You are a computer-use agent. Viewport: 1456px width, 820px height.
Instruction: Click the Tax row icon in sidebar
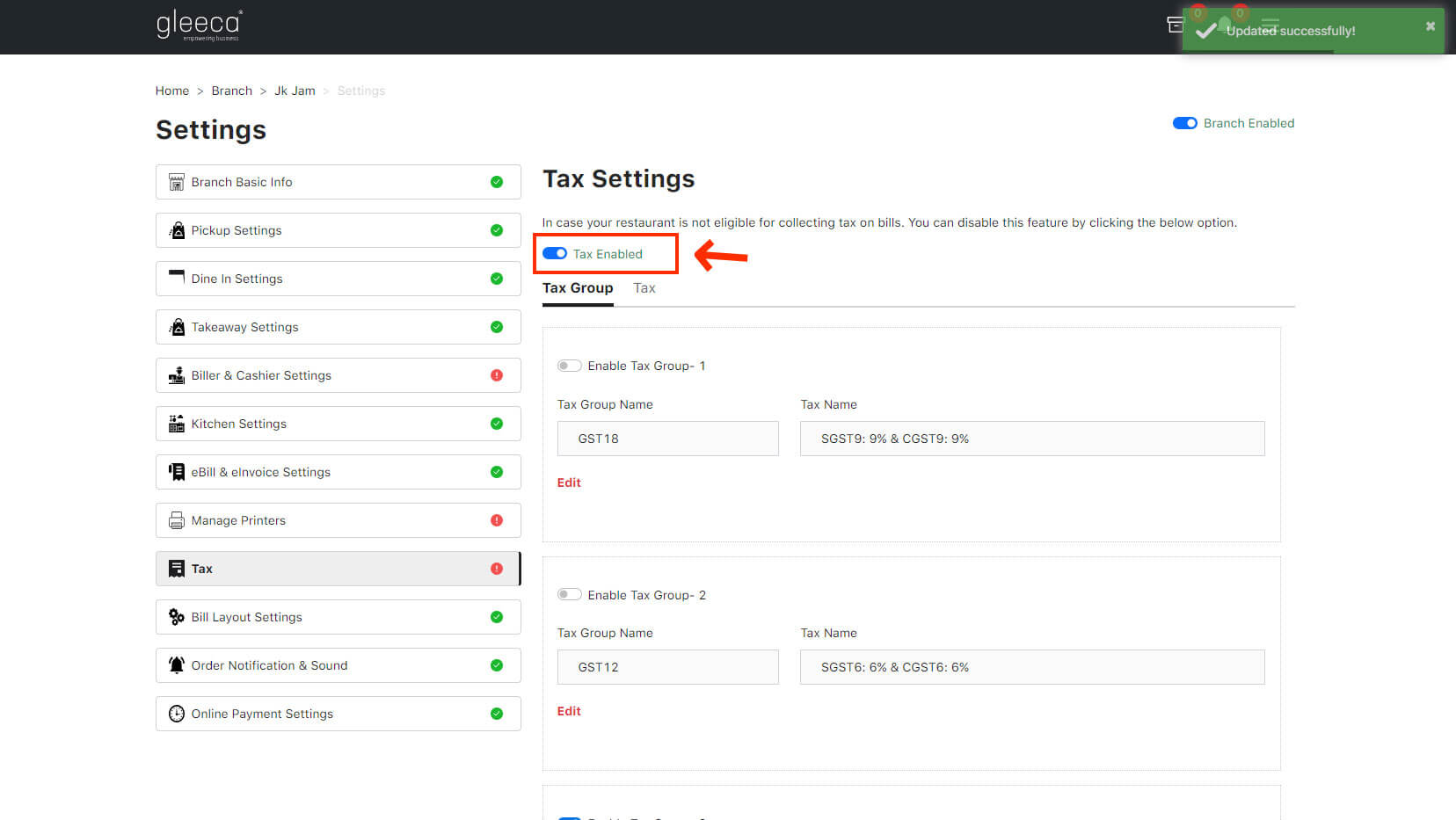(x=176, y=569)
